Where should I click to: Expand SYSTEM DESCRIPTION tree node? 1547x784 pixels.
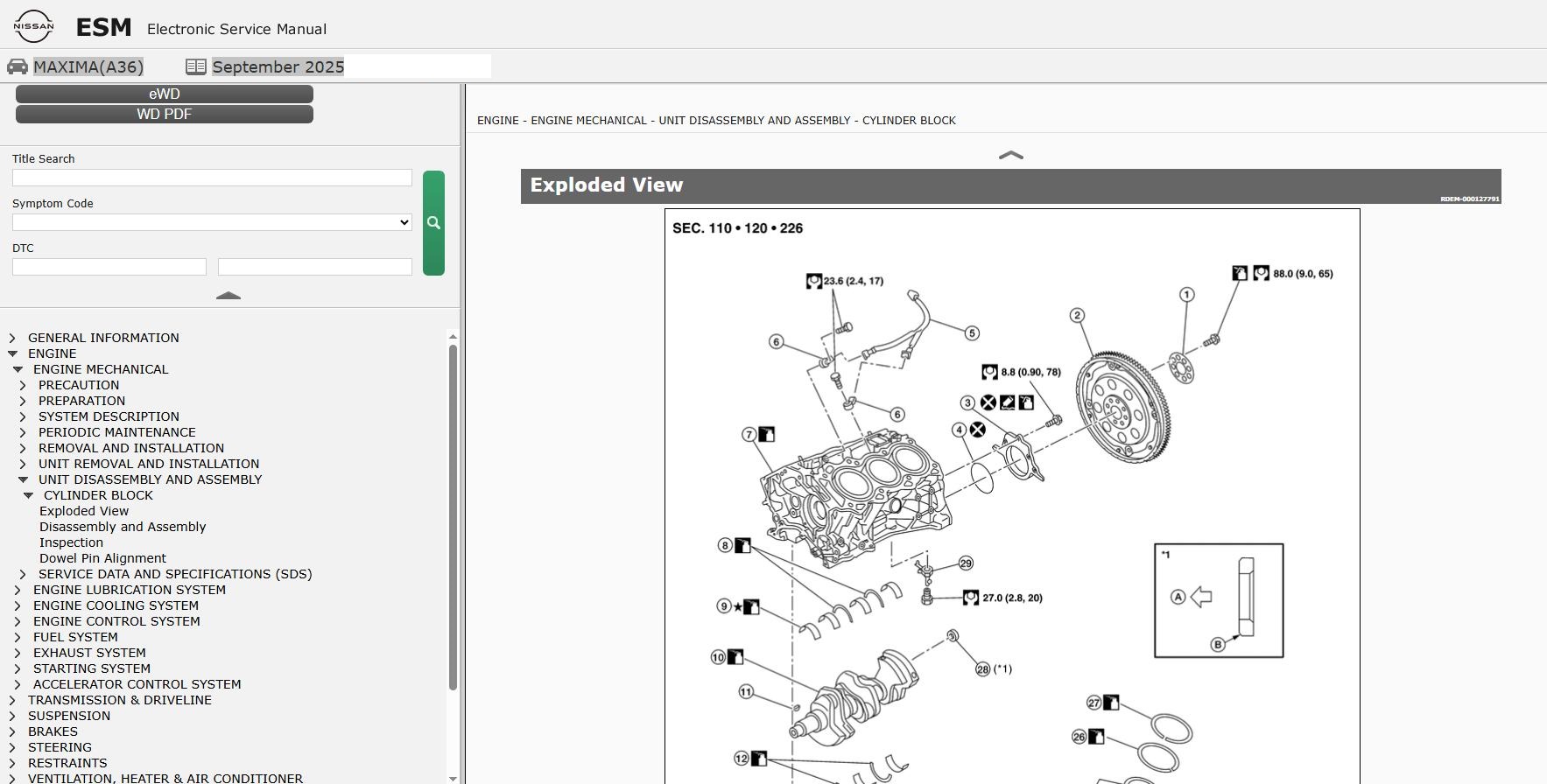(23, 416)
